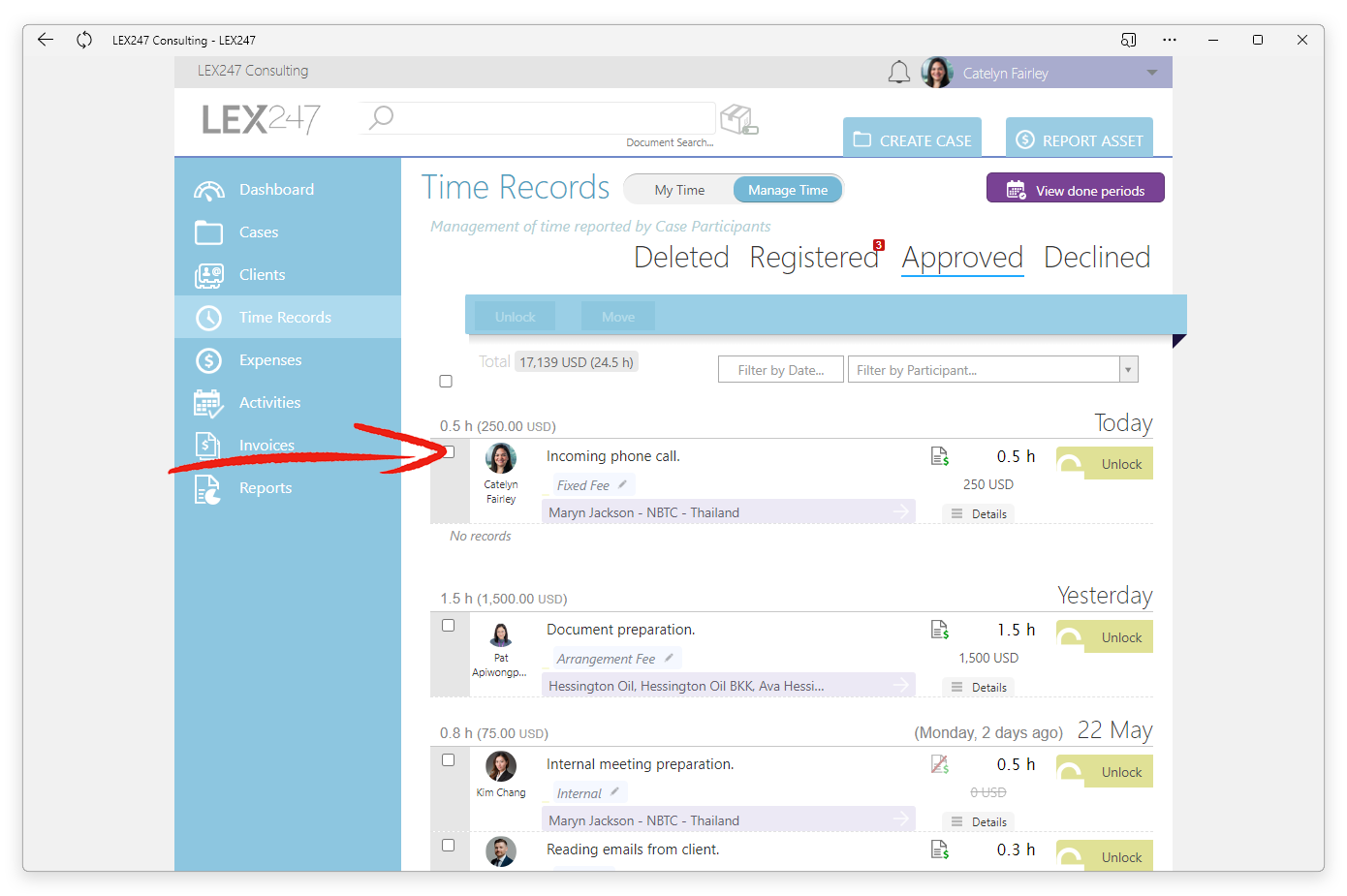
Task: Click the Reports document icon
Action: [207, 489]
